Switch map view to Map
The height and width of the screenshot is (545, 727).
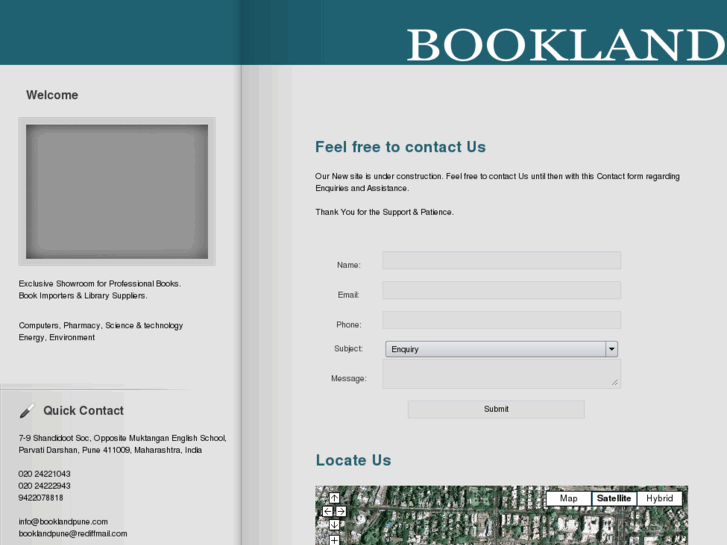[568, 498]
